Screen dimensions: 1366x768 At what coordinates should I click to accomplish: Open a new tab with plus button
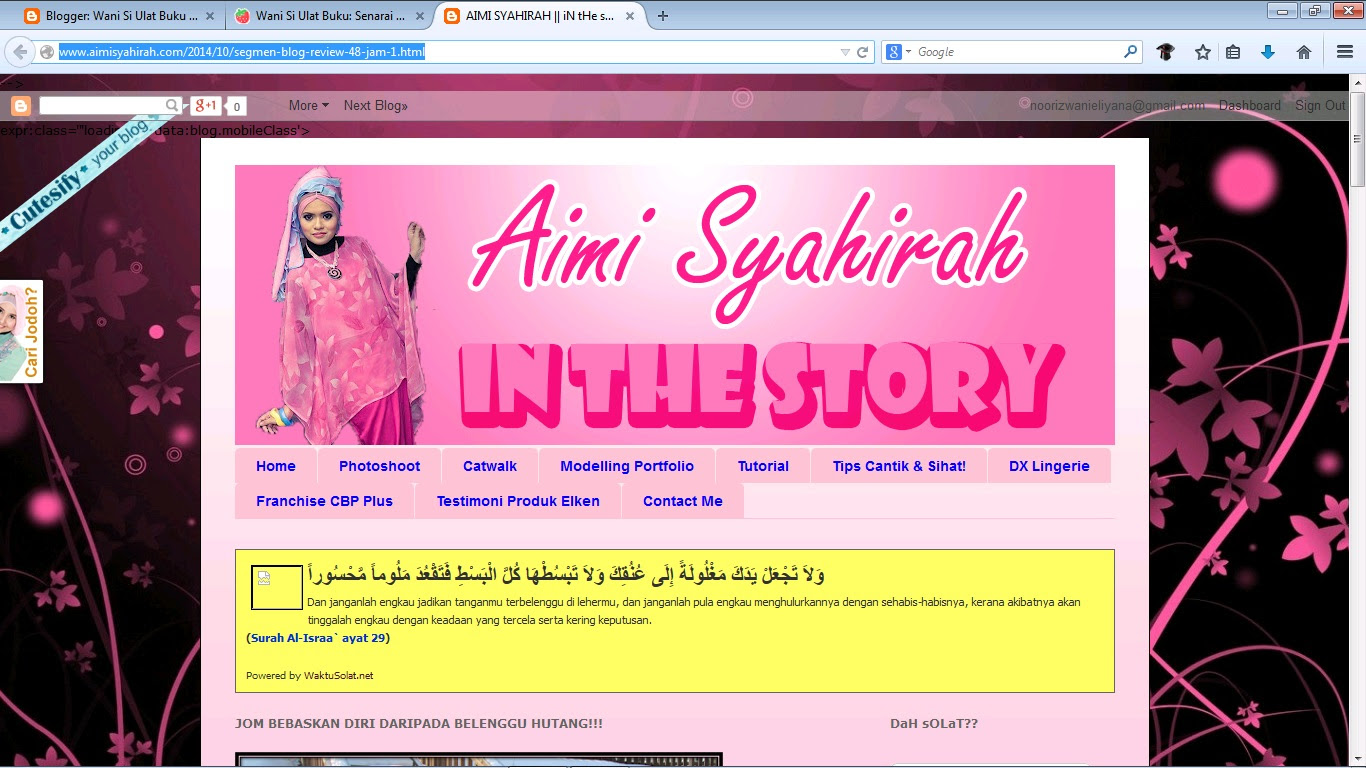point(662,16)
